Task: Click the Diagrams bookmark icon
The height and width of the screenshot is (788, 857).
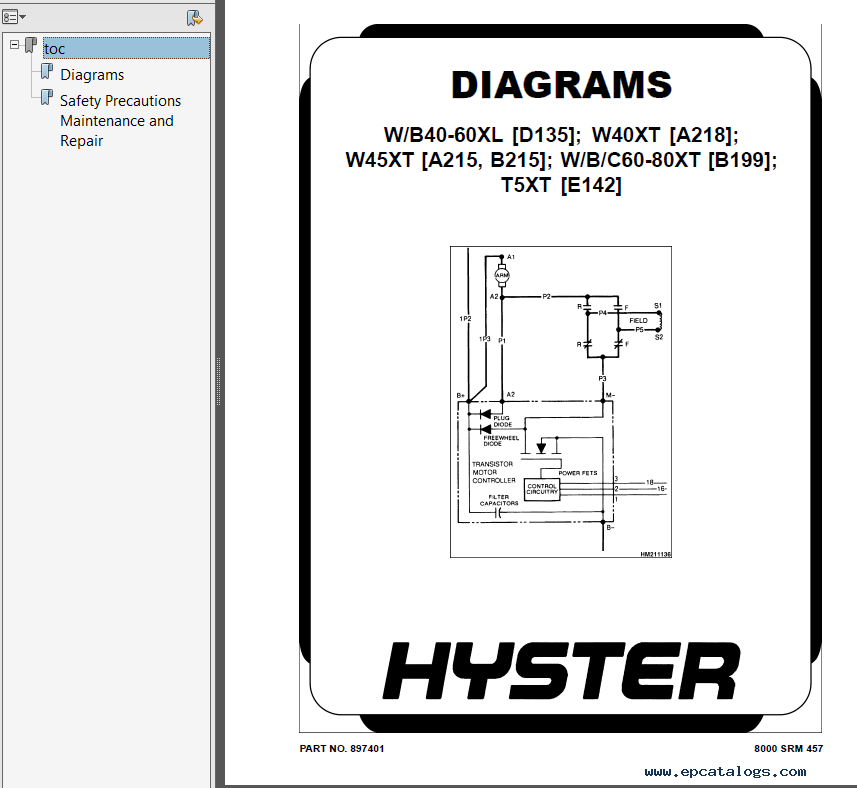Action: [x=48, y=72]
